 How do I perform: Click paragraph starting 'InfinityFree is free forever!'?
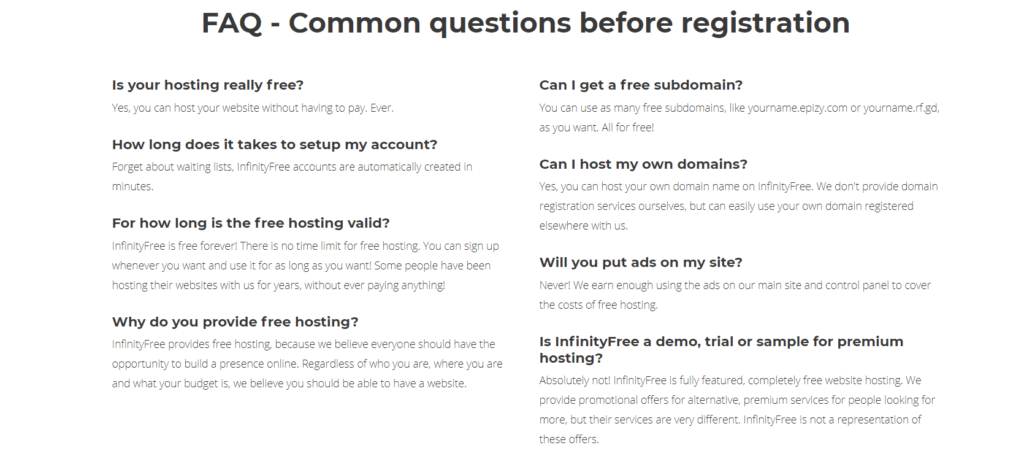(306, 265)
